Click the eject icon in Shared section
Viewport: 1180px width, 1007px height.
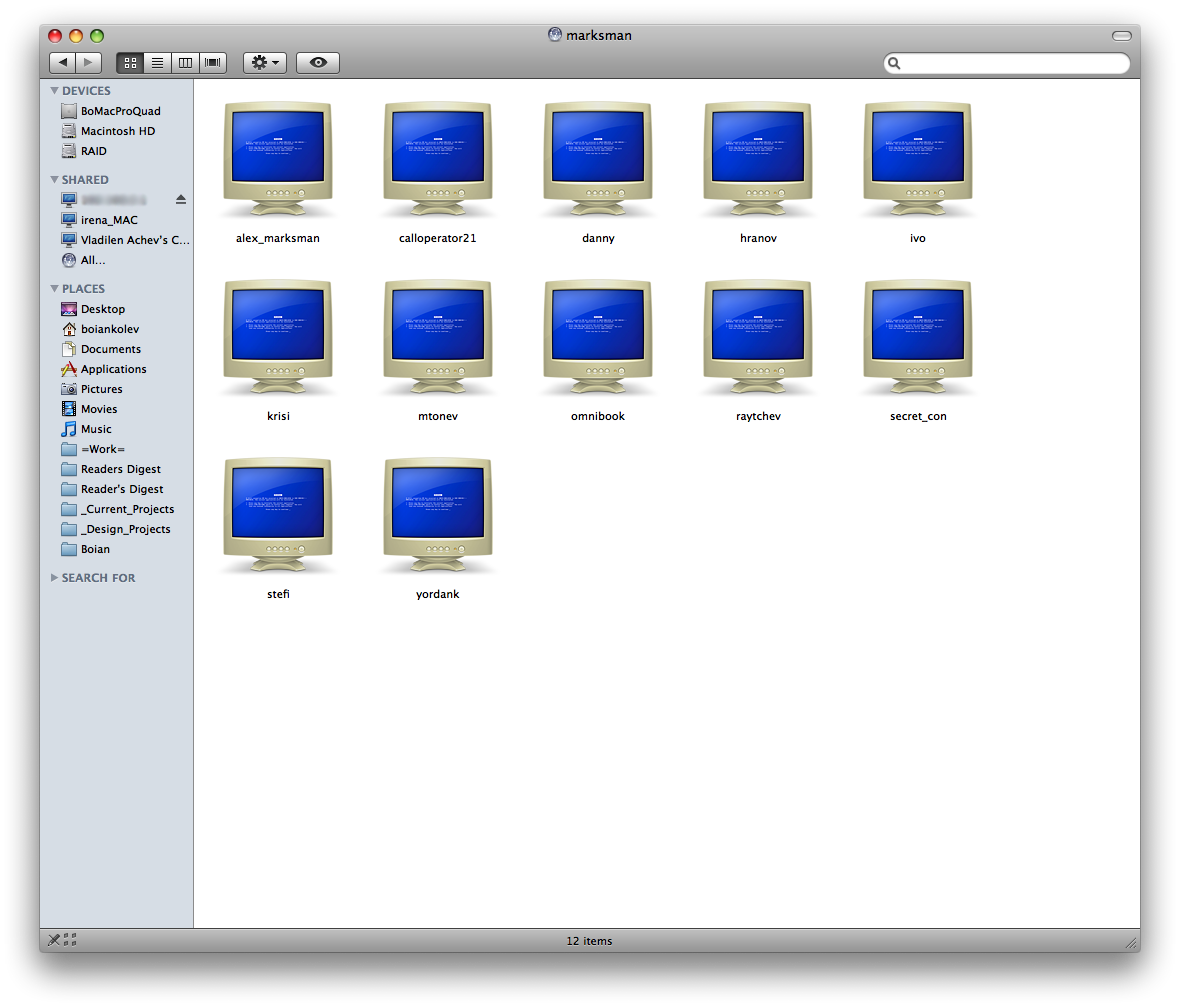[181, 200]
